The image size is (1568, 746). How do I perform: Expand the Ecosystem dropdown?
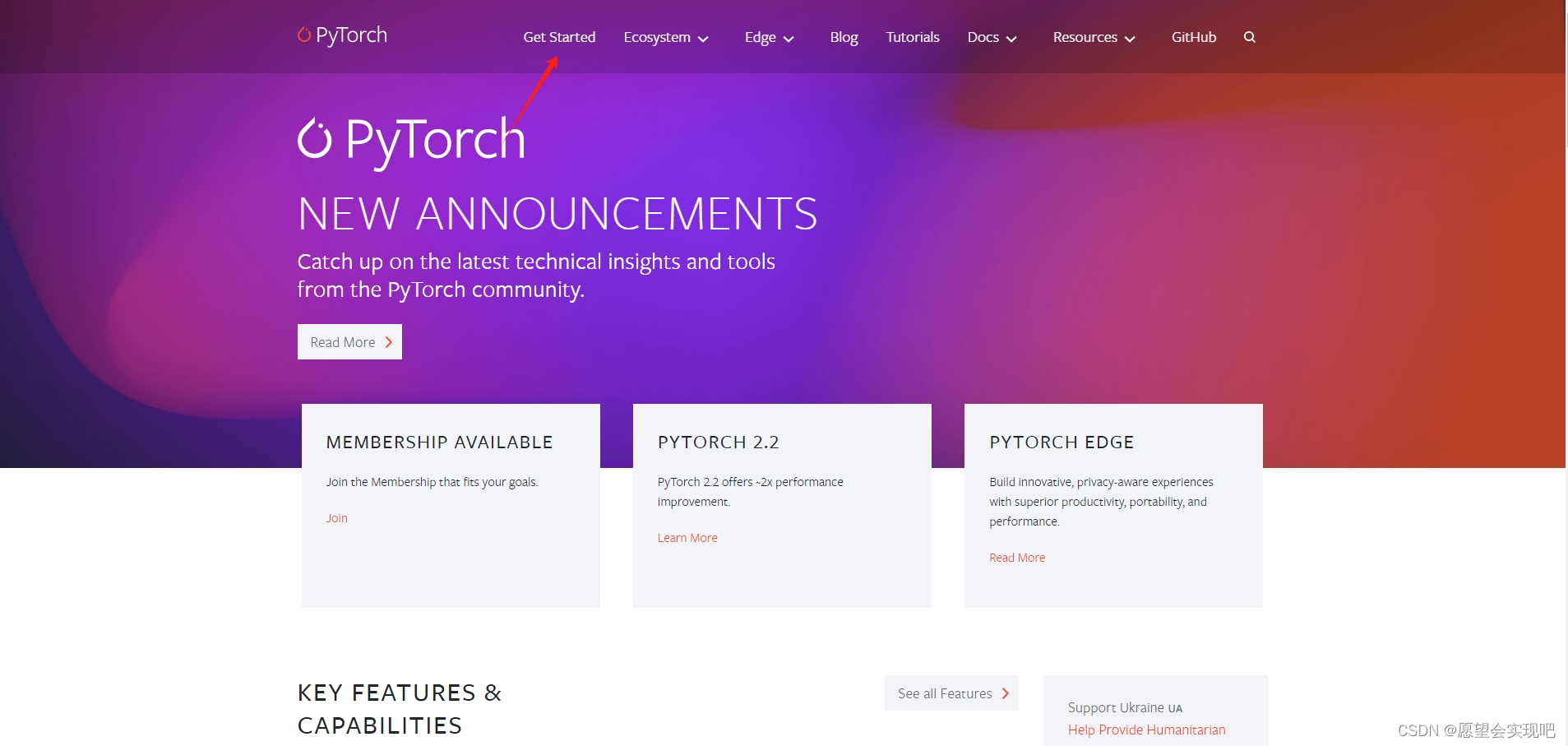point(666,37)
